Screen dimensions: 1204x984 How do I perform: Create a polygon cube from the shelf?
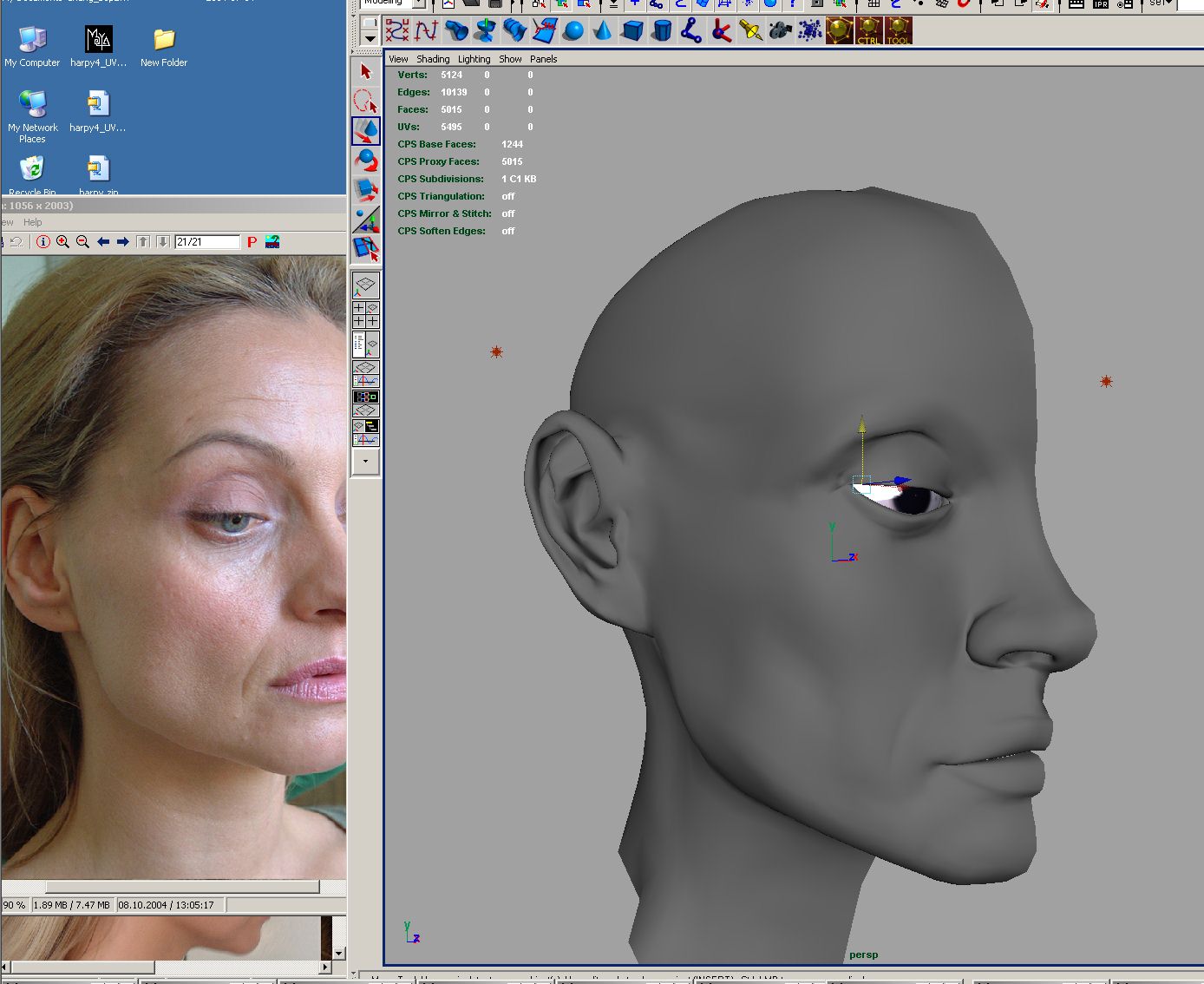coord(632,31)
